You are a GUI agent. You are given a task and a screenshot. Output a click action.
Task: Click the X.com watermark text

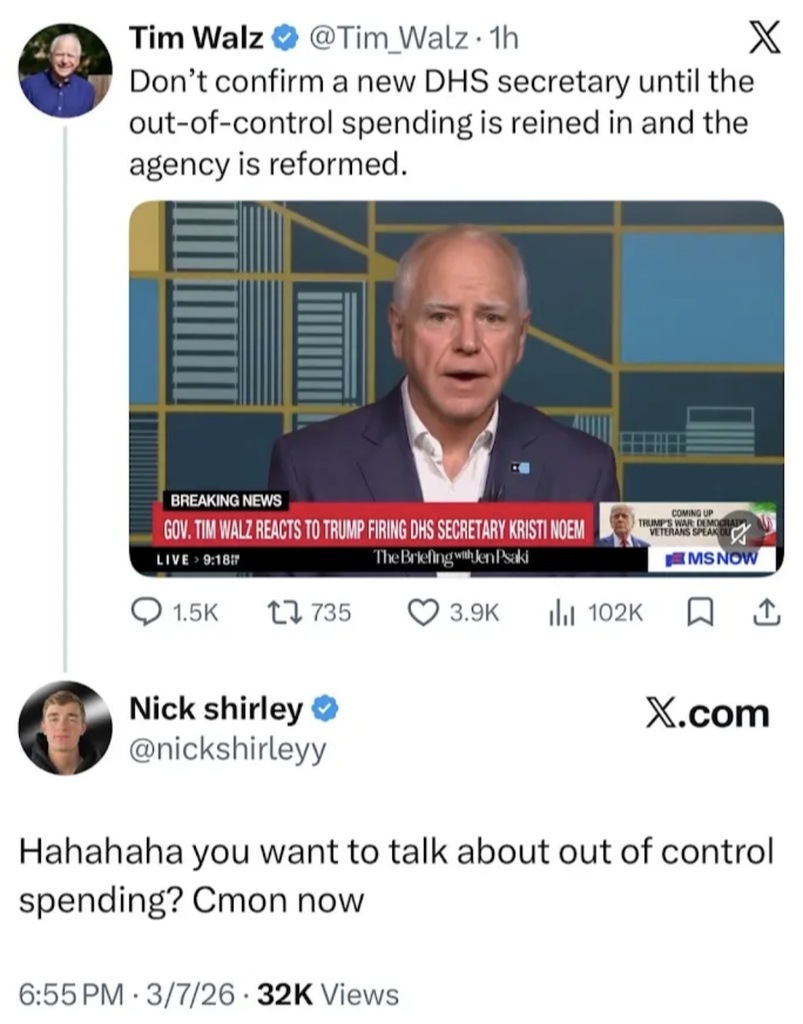tap(708, 713)
